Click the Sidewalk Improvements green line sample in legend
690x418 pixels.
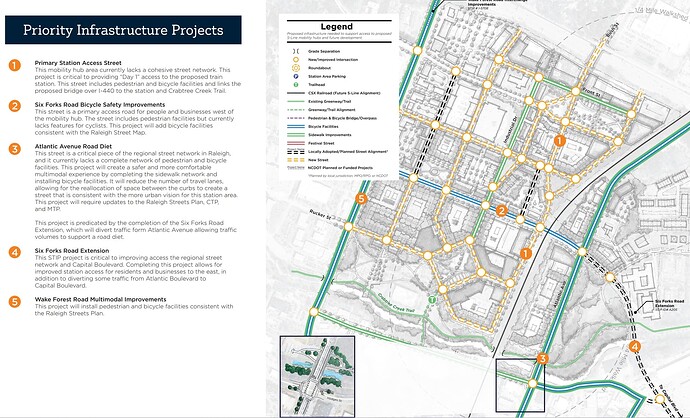[296, 135]
